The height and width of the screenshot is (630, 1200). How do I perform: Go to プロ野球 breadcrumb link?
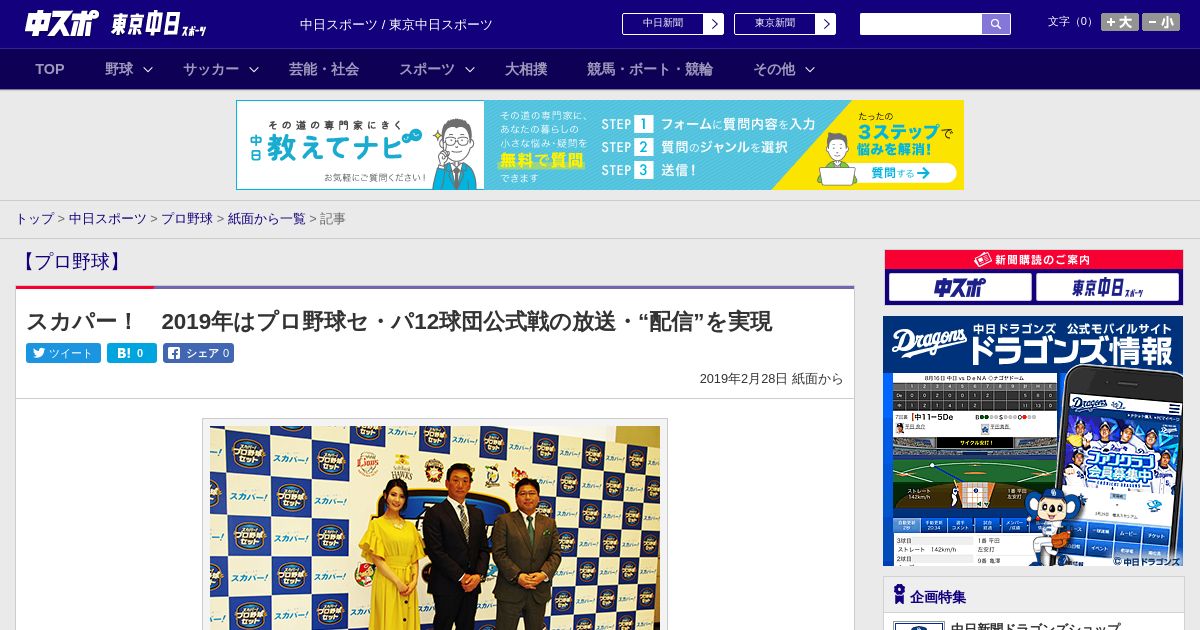[x=187, y=219]
